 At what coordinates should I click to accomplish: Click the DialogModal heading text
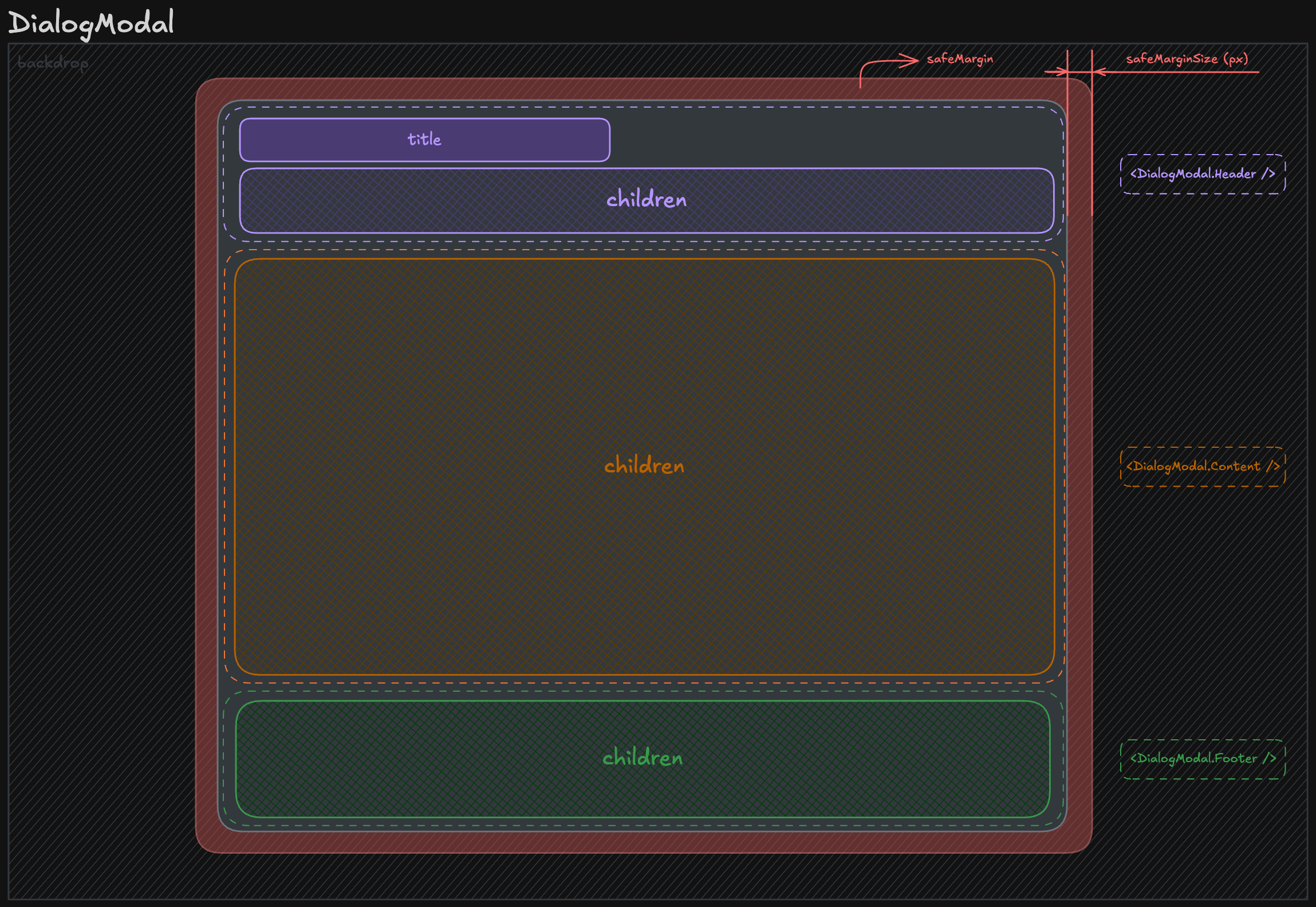(x=91, y=24)
